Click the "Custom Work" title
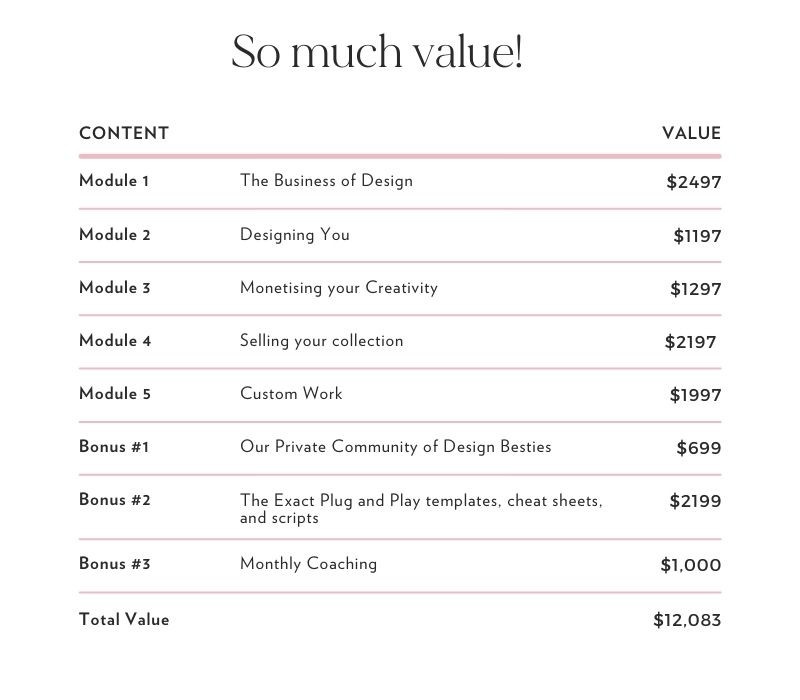 coord(291,394)
